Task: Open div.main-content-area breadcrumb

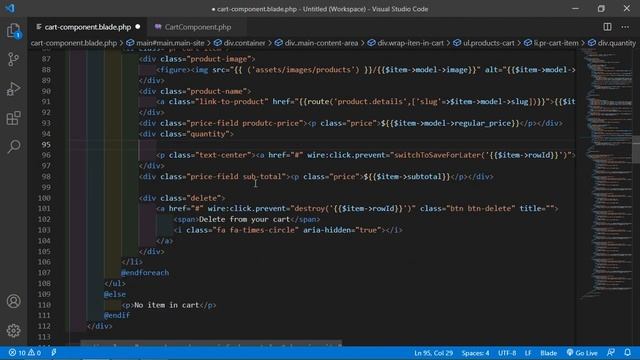Action: pyautogui.click(x=316, y=43)
